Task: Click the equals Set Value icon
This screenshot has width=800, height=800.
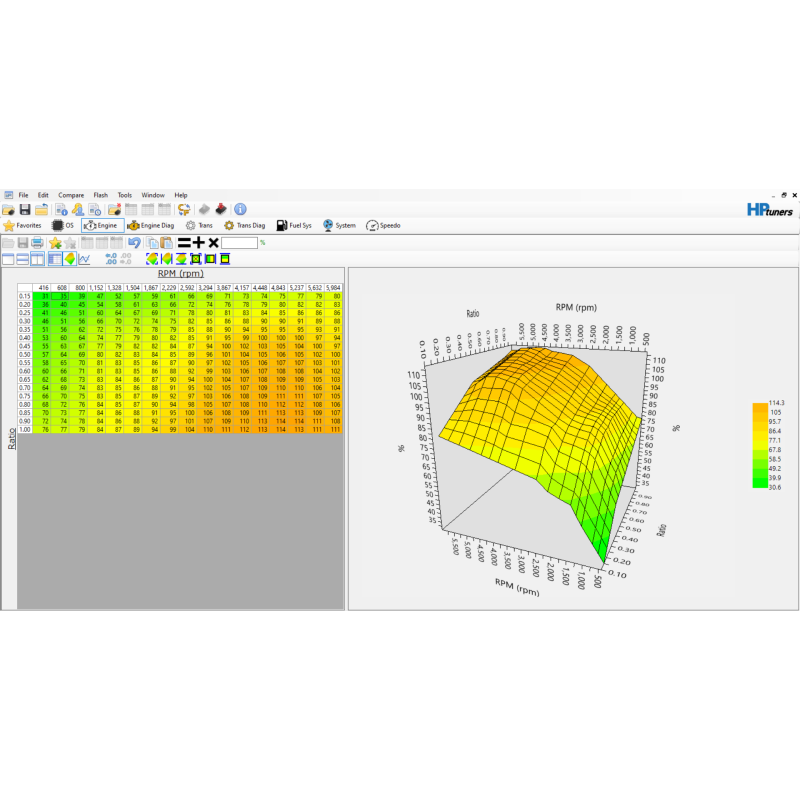Action: [x=184, y=243]
